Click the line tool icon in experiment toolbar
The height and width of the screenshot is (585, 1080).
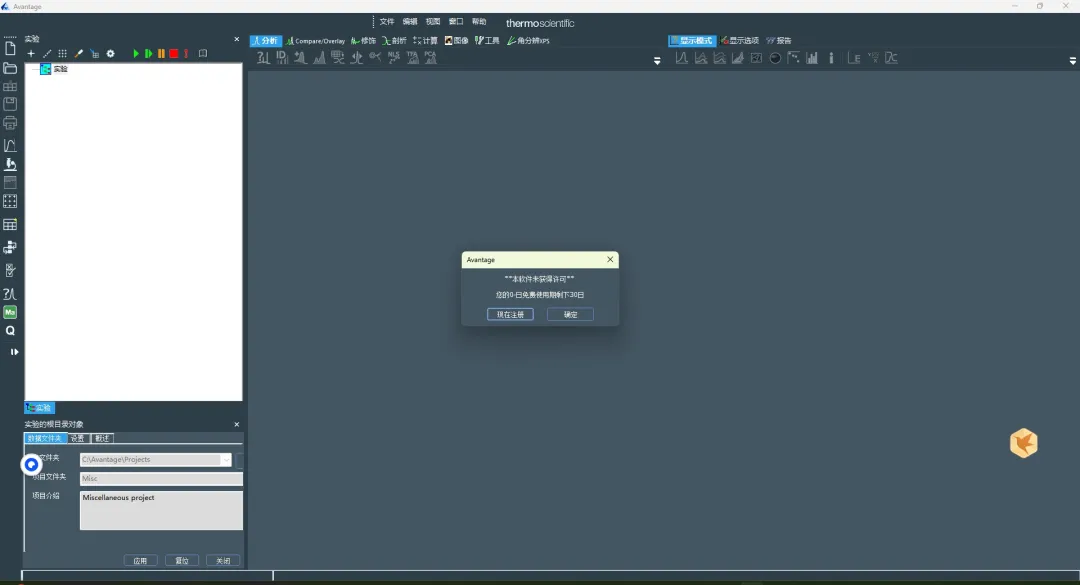tap(47, 54)
